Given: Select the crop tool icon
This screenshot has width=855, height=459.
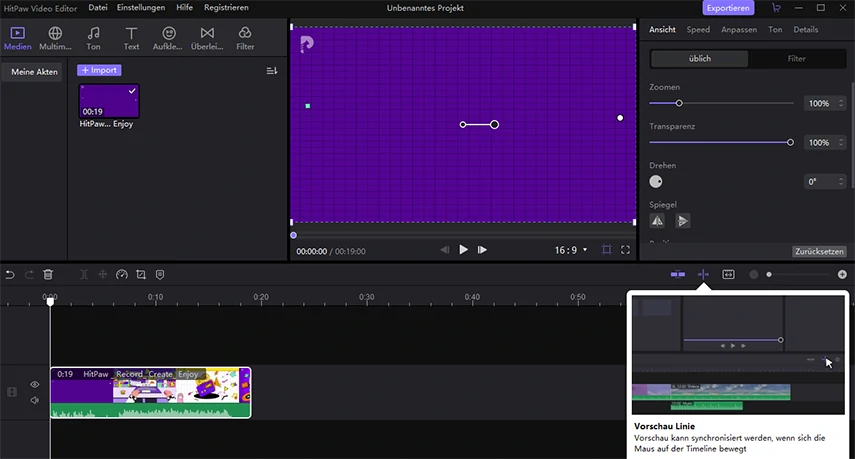Looking at the screenshot, I should point(141,275).
